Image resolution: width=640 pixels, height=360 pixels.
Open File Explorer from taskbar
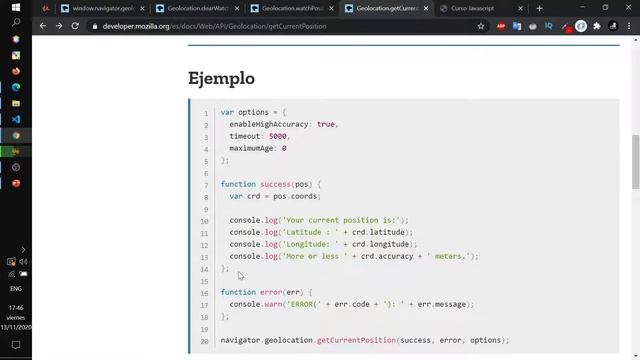[x=16, y=103]
